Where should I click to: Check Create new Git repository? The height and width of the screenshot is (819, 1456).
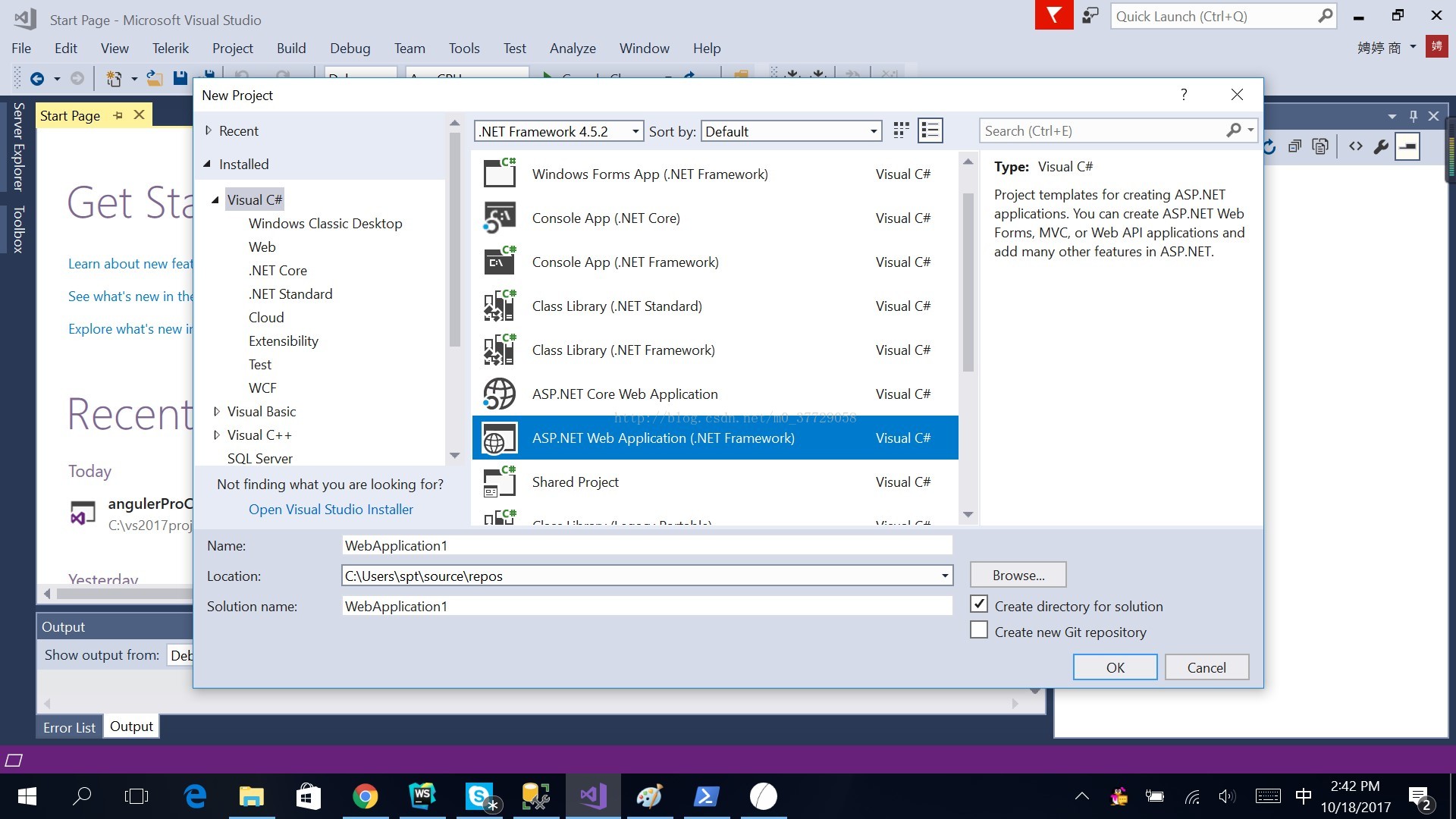pyautogui.click(x=979, y=630)
